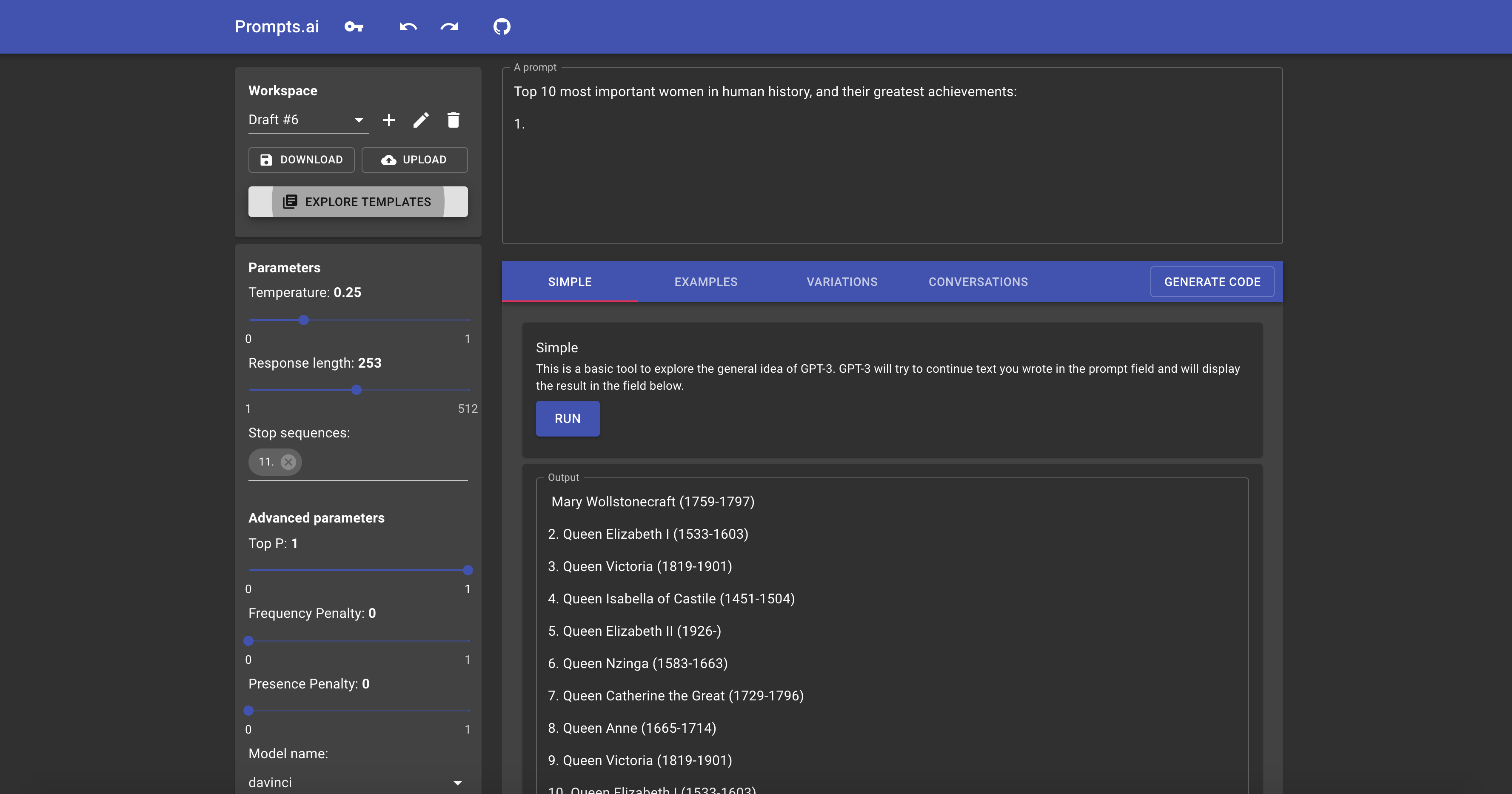Click the Output text area
The width and height of the screenshot is (1512, 794).
[x=892, y=636]
